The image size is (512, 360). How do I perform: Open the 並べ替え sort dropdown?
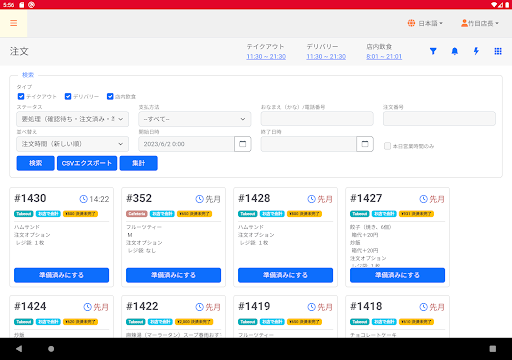[72, 144]
